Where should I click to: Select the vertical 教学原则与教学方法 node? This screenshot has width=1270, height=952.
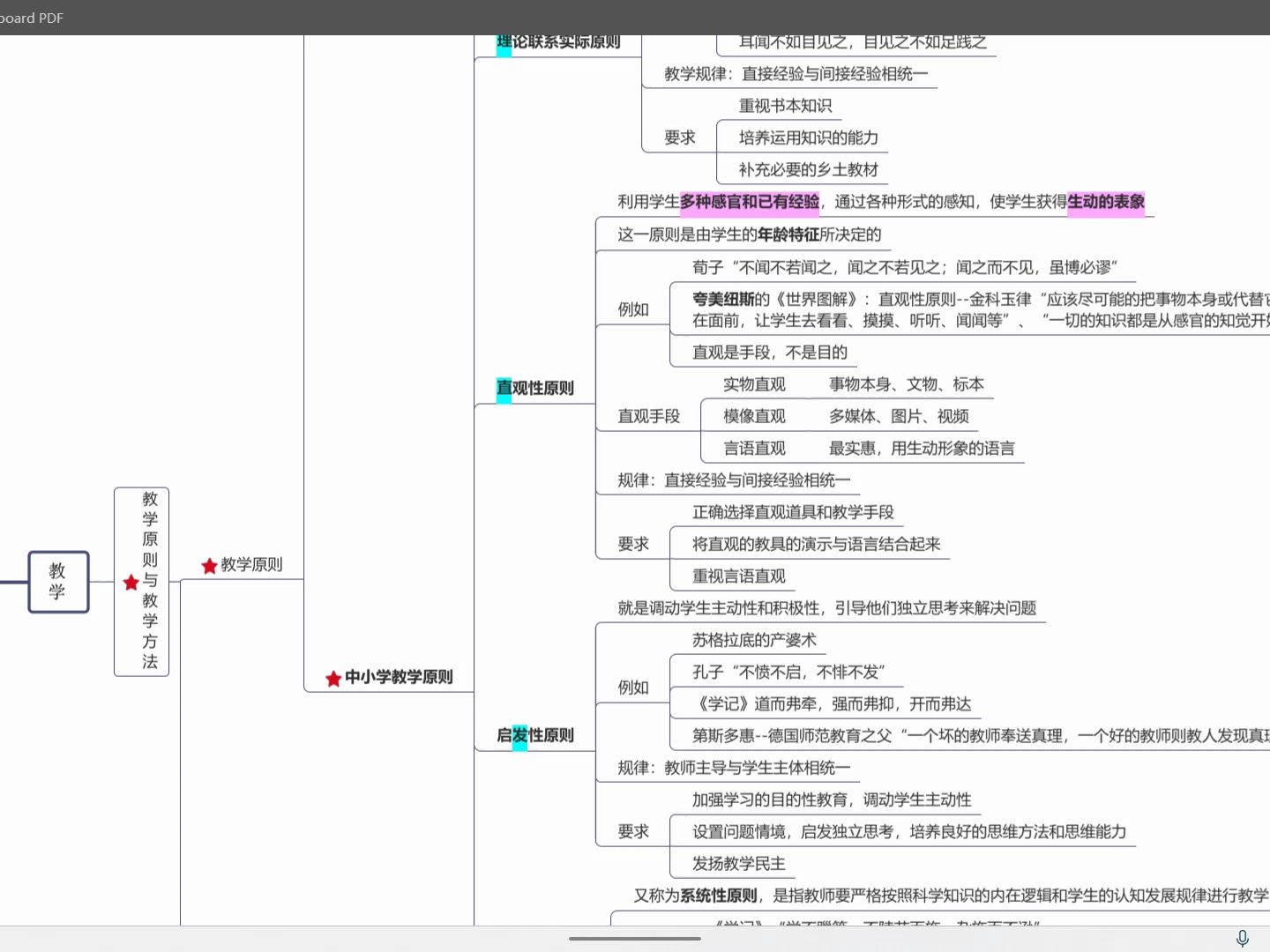click(x=141, y=582)
